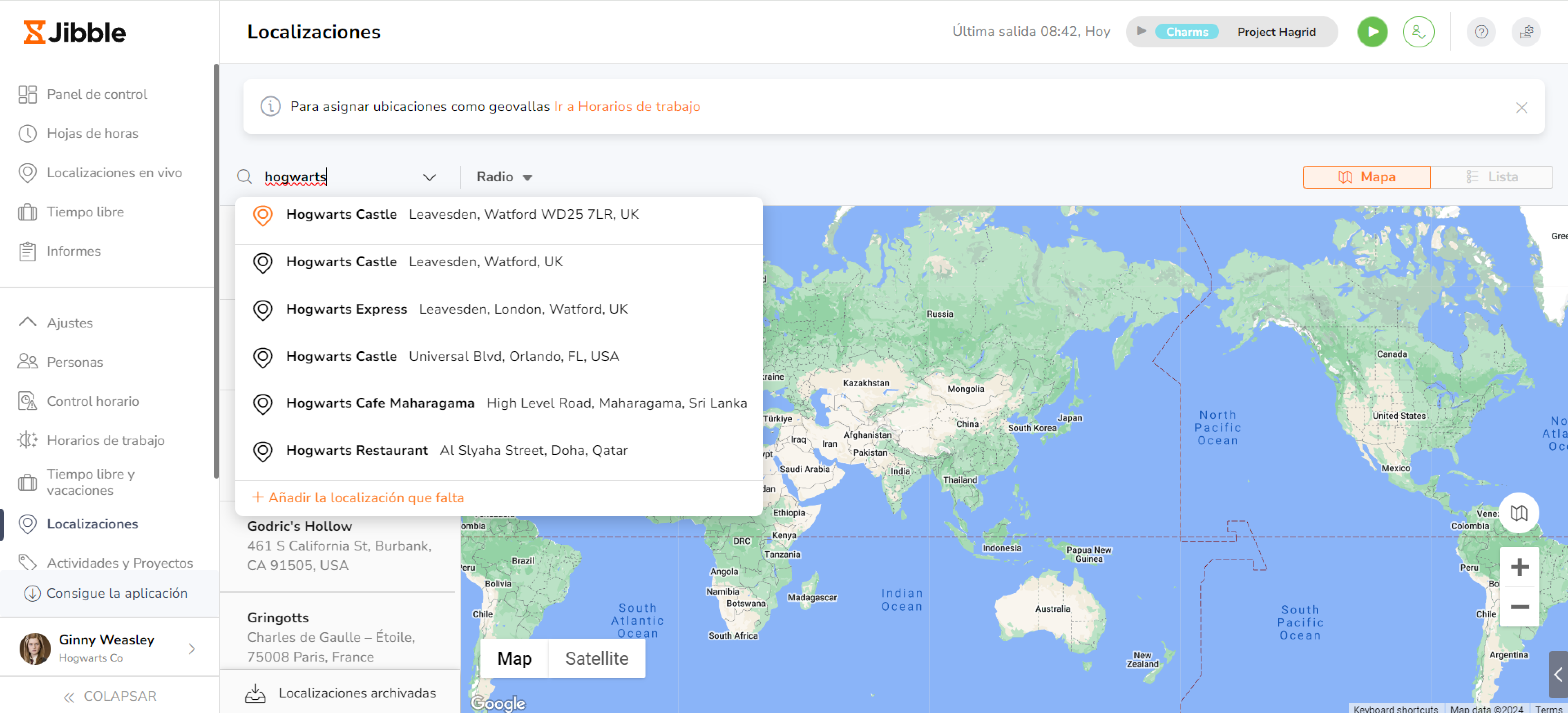Viewport: 1568px width, 713px height.
Task: Select Hogwarts Express suggestion
Action: click(x=499, y=310)
